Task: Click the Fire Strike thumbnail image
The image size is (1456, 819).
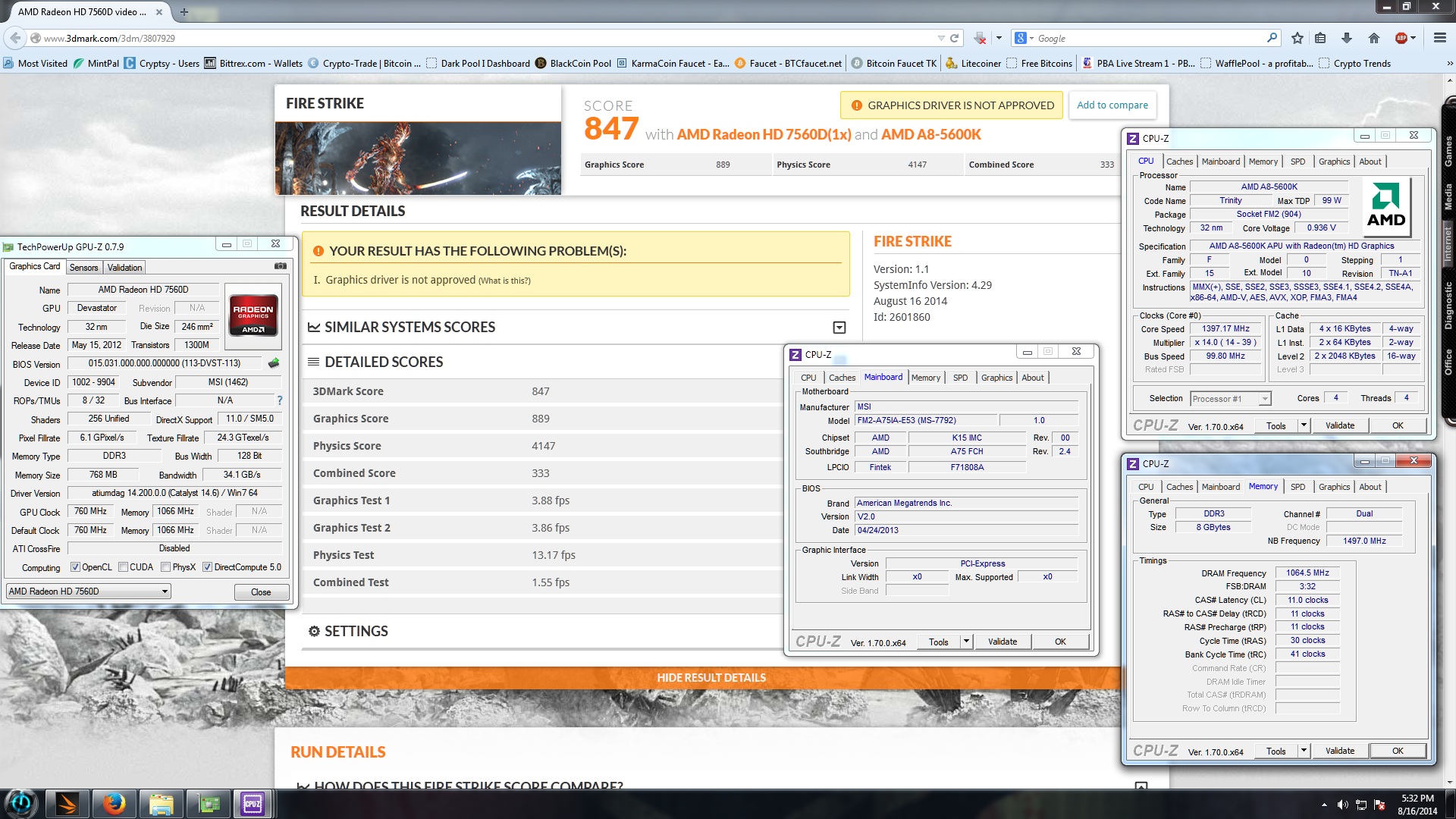Action: point(418,158)
